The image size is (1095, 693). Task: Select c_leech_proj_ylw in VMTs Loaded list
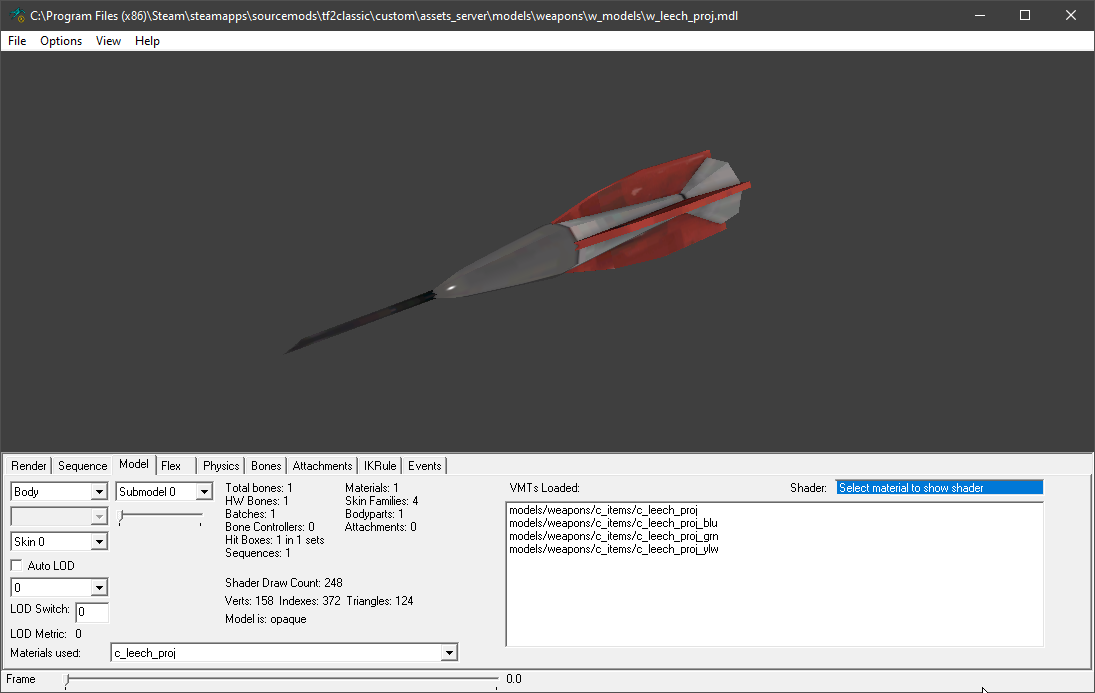click(x=614, y=549)
